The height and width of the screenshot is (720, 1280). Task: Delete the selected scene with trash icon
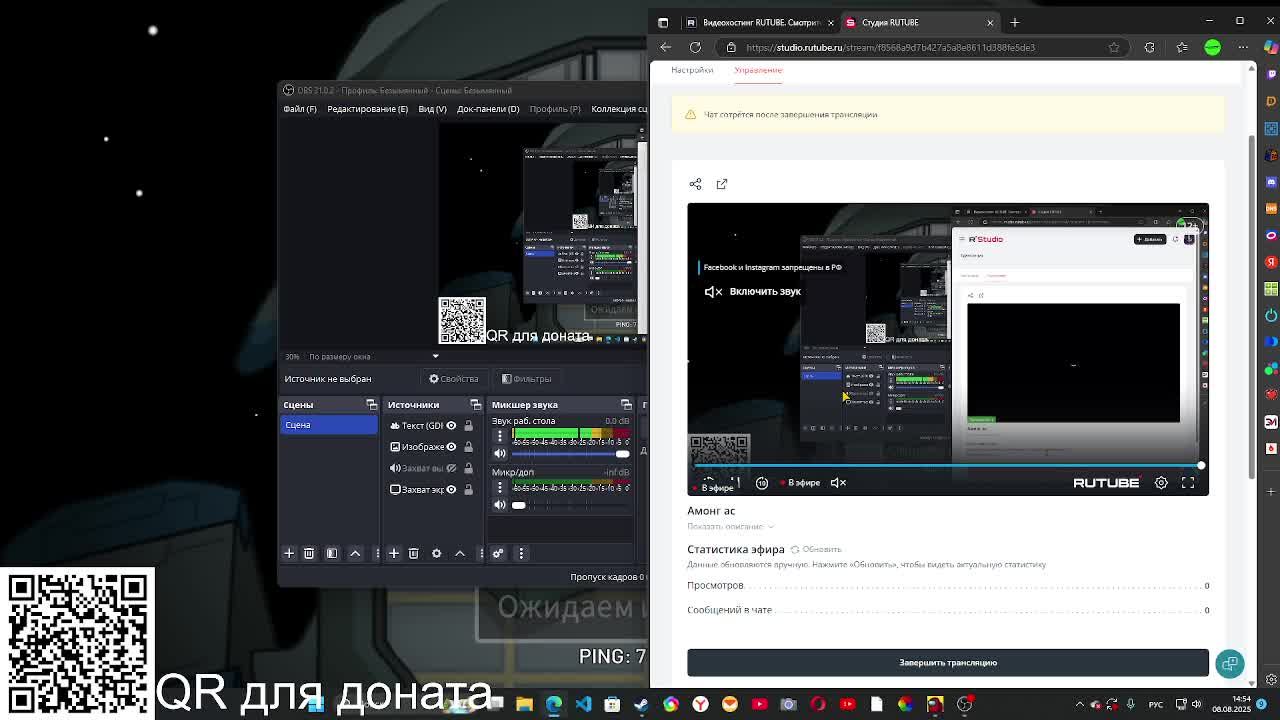(309, 553)
